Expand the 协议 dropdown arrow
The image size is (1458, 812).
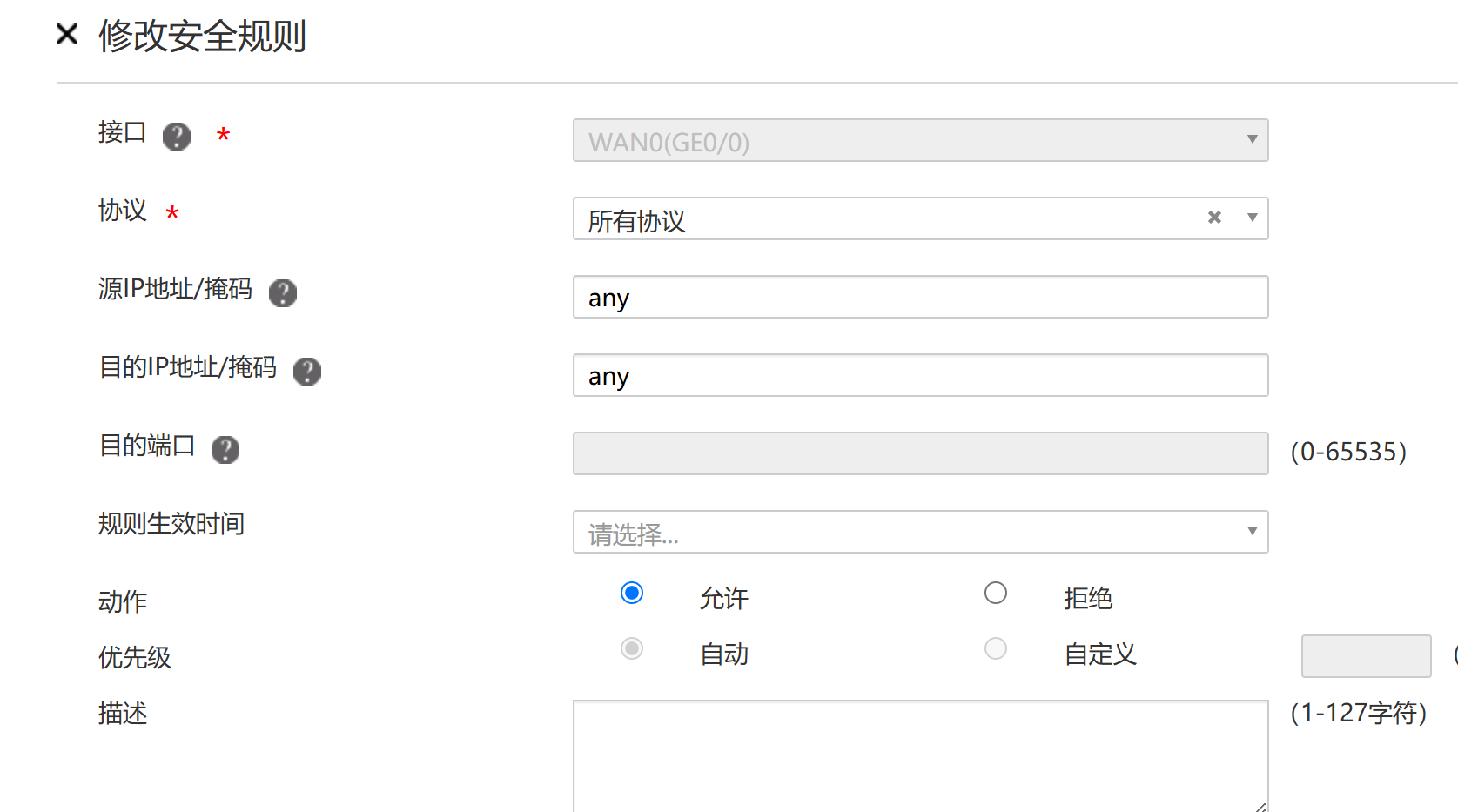1252,218
